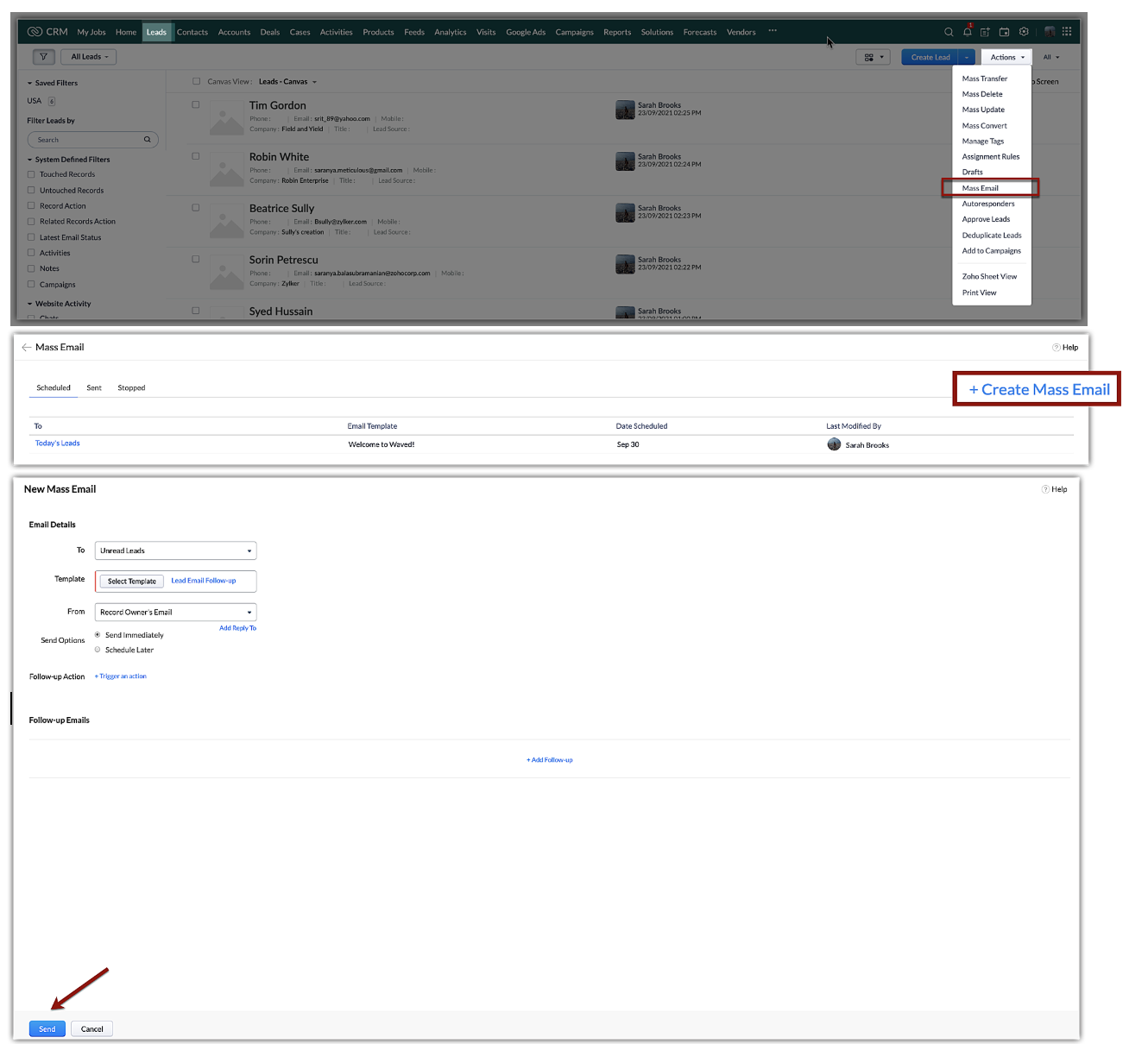Click the Create Mass Email link
The width and height of the screenshot is (1148, 1044).
[x=1038, y=390]
